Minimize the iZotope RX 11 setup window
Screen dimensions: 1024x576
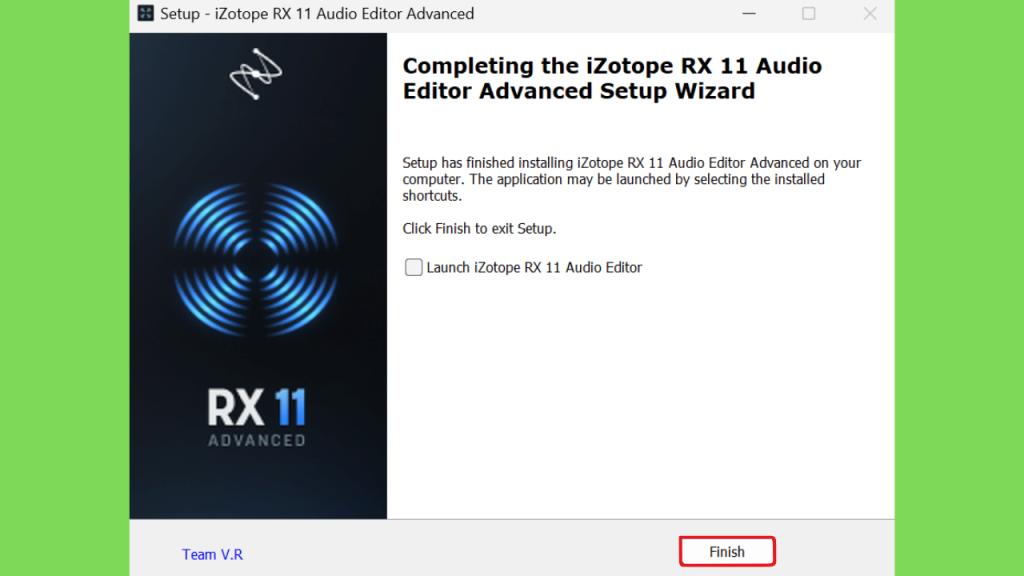[x=749, y=13]
